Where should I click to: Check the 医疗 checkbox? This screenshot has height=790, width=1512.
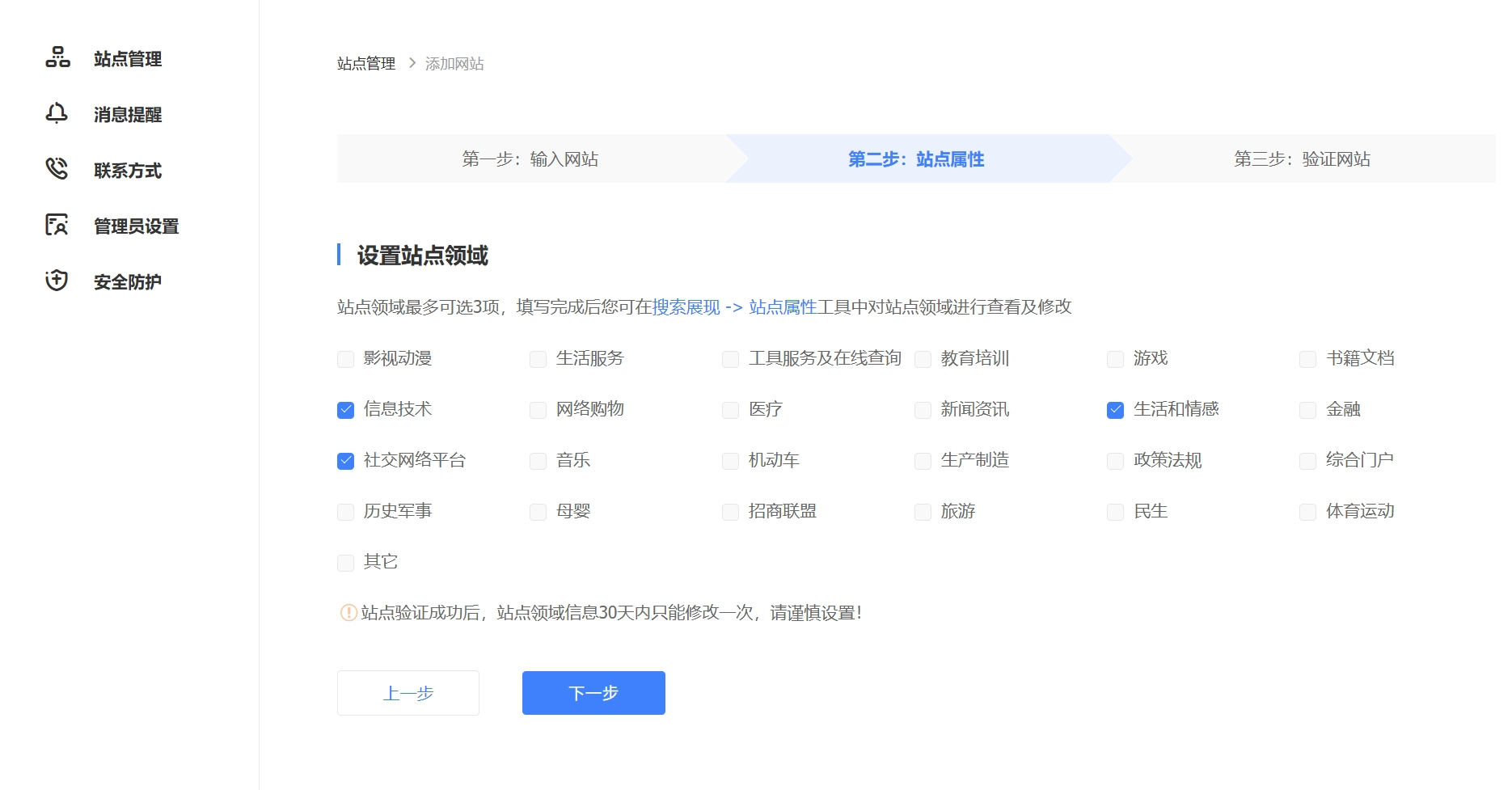pos(730,410)
